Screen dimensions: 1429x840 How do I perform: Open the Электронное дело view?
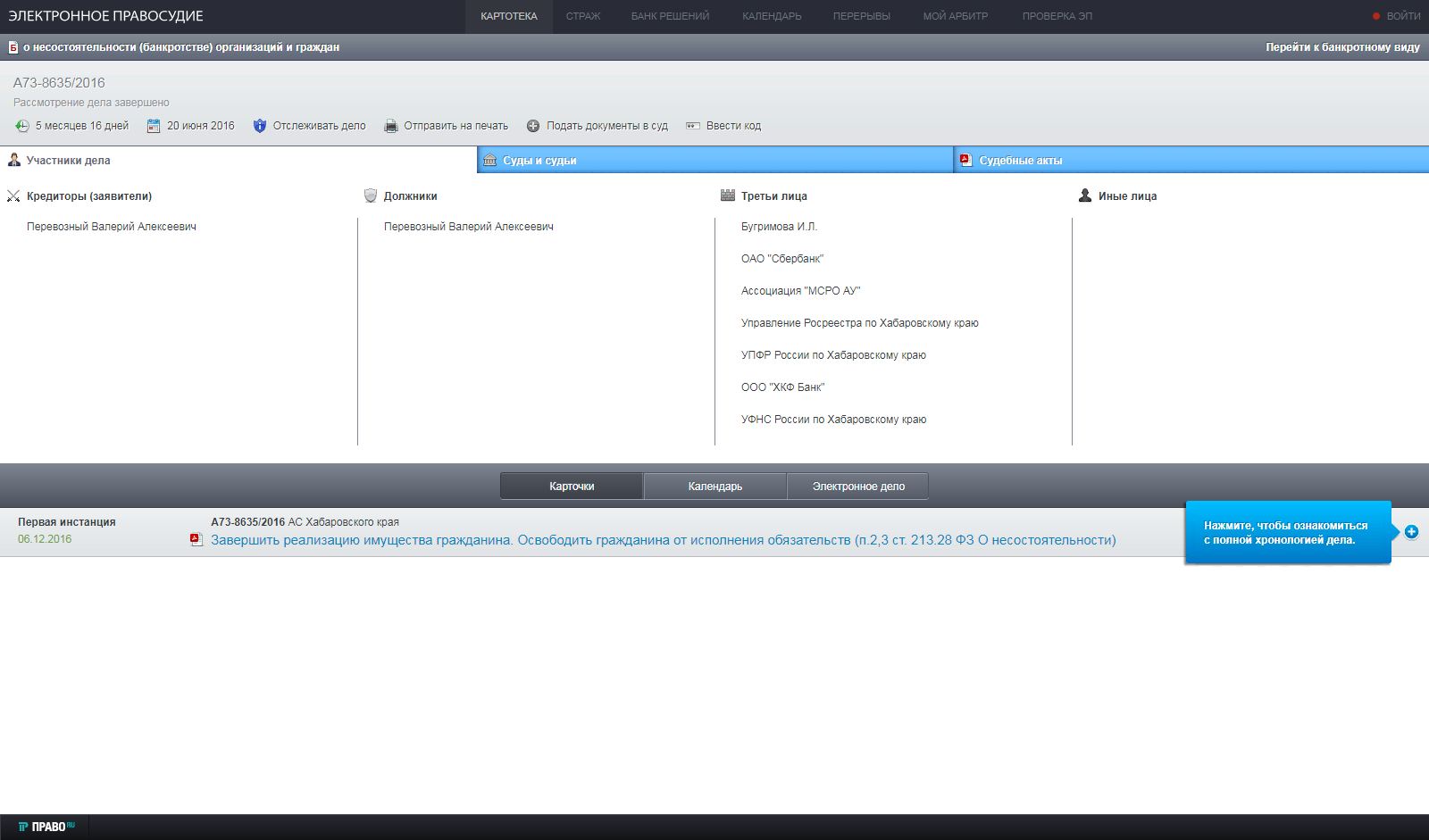[857, 487]
